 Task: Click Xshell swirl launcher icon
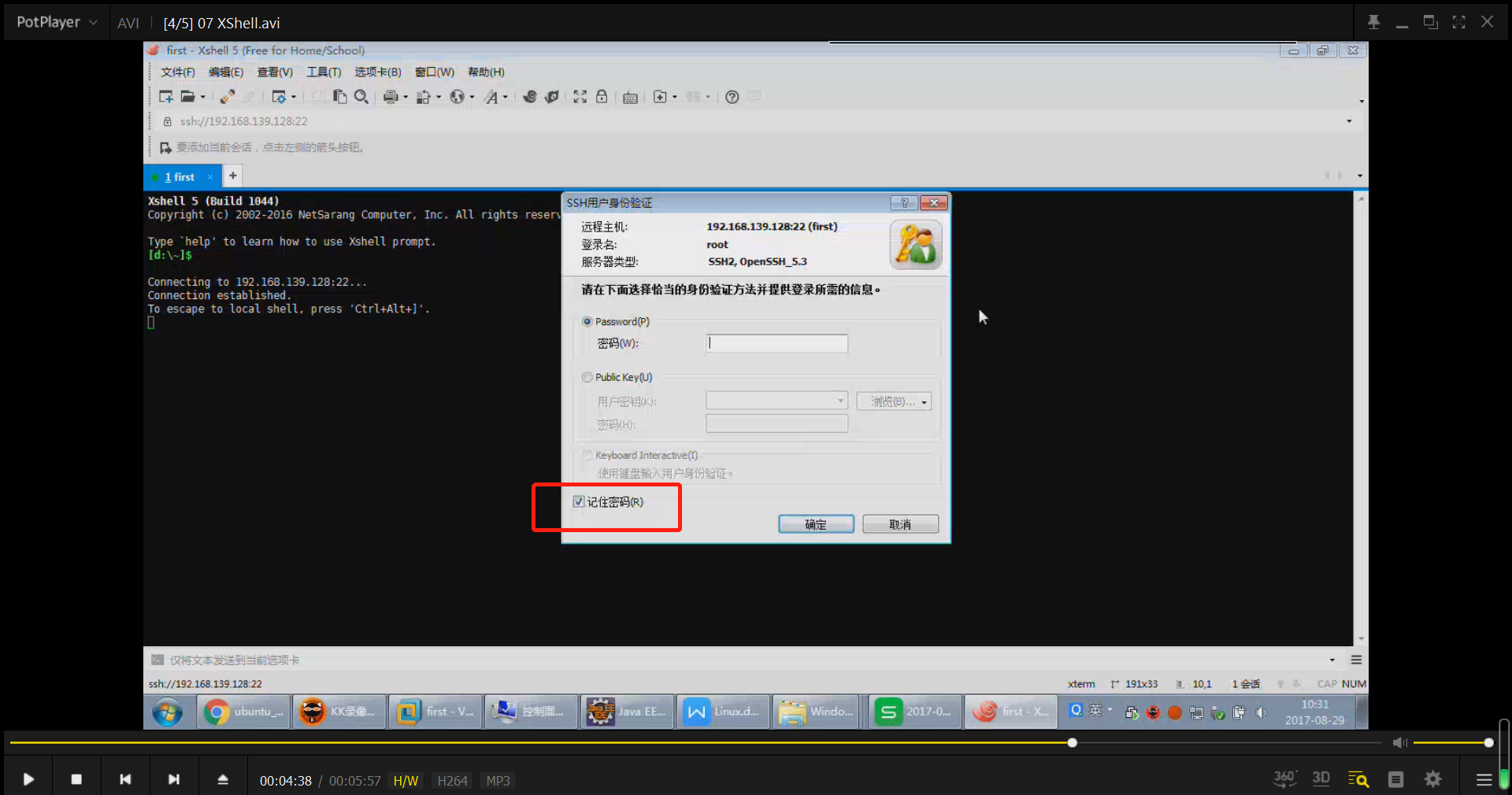[x=530, y=96]
